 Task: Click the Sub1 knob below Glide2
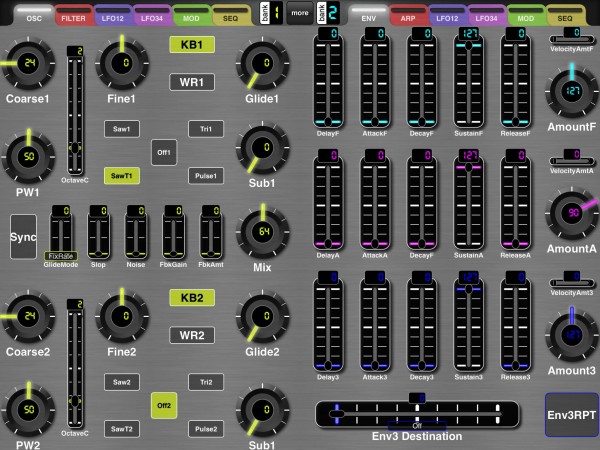263,410
